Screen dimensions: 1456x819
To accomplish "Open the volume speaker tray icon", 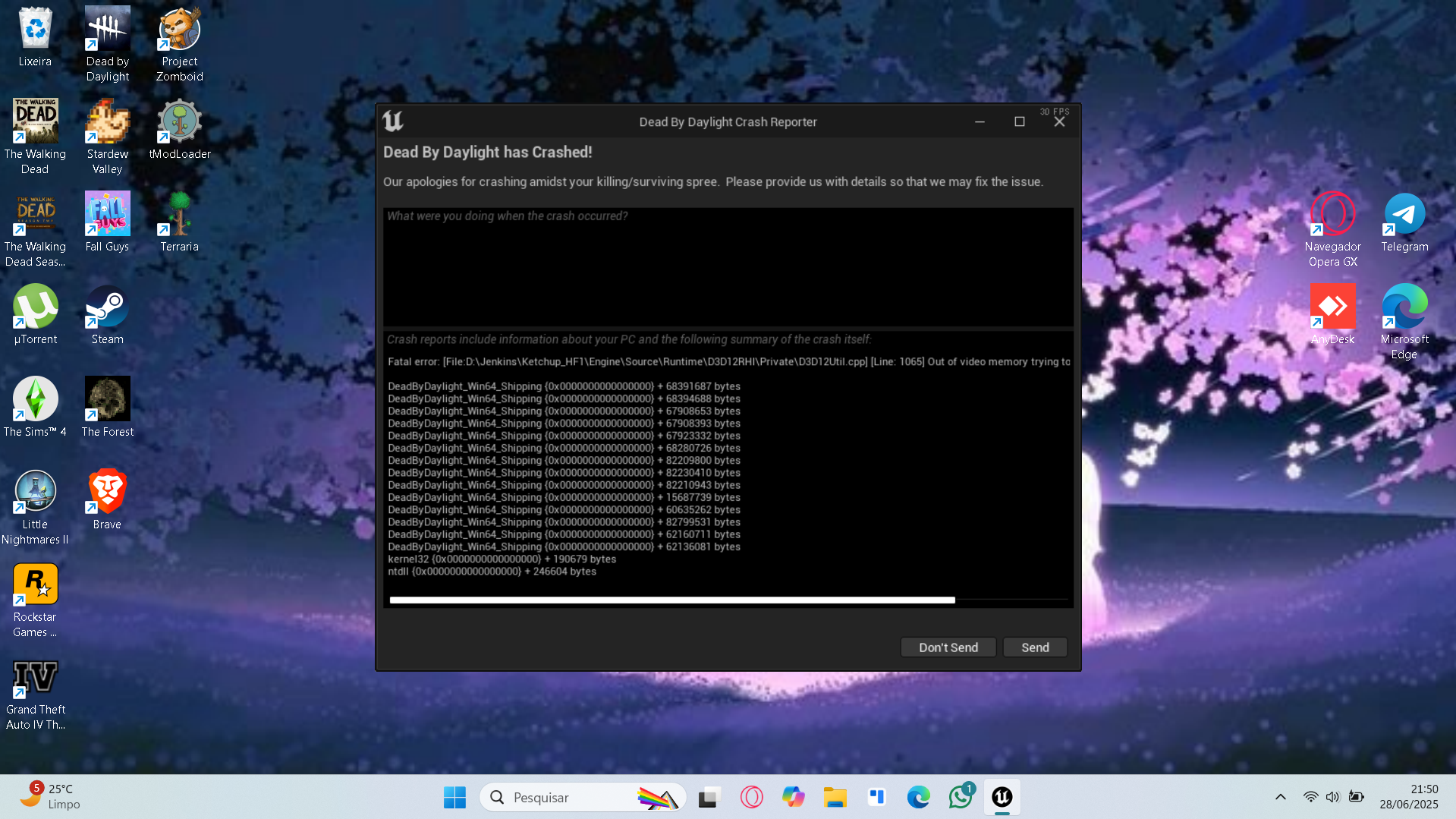I will coord(1332,797).
